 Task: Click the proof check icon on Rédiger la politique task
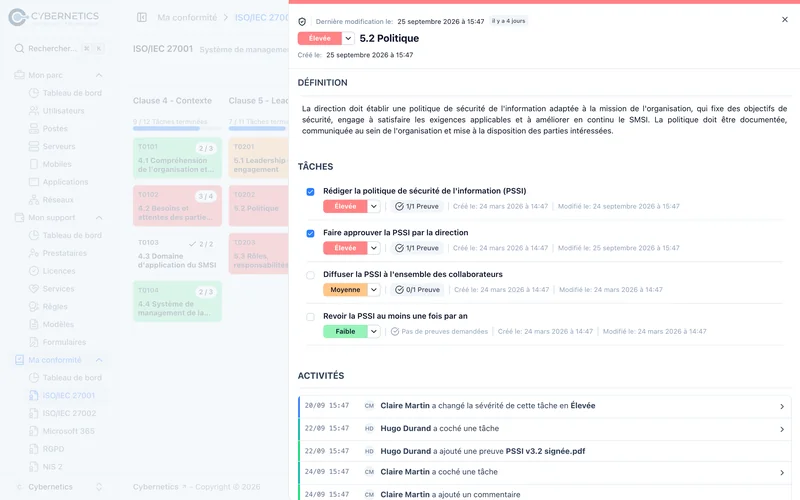pos(399,206)
